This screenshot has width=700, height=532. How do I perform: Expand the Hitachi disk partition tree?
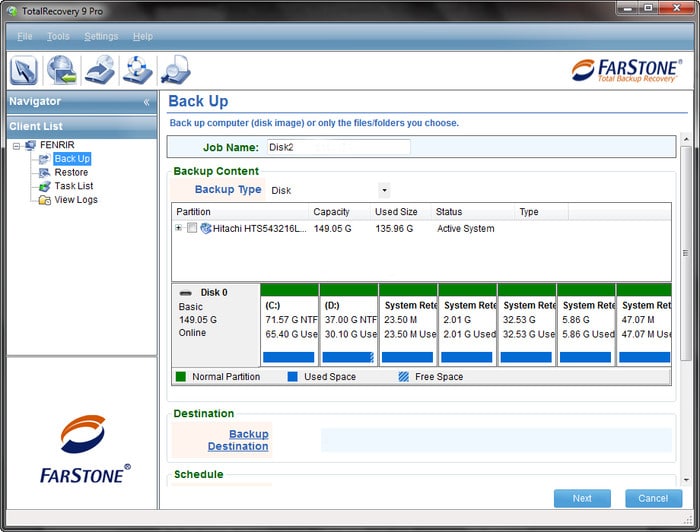(179, 228)
